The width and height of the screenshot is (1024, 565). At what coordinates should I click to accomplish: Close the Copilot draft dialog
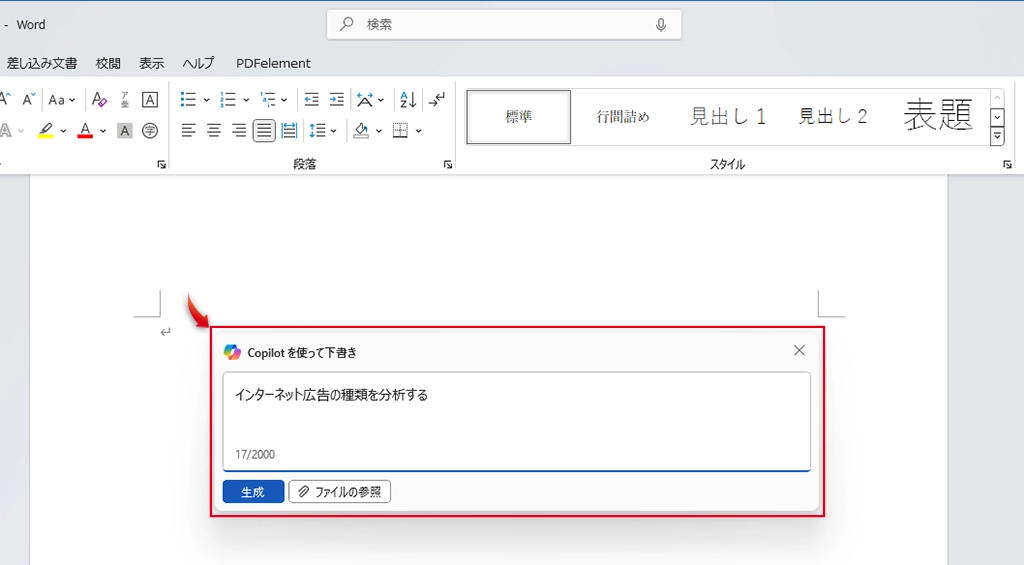click(799, 351)
